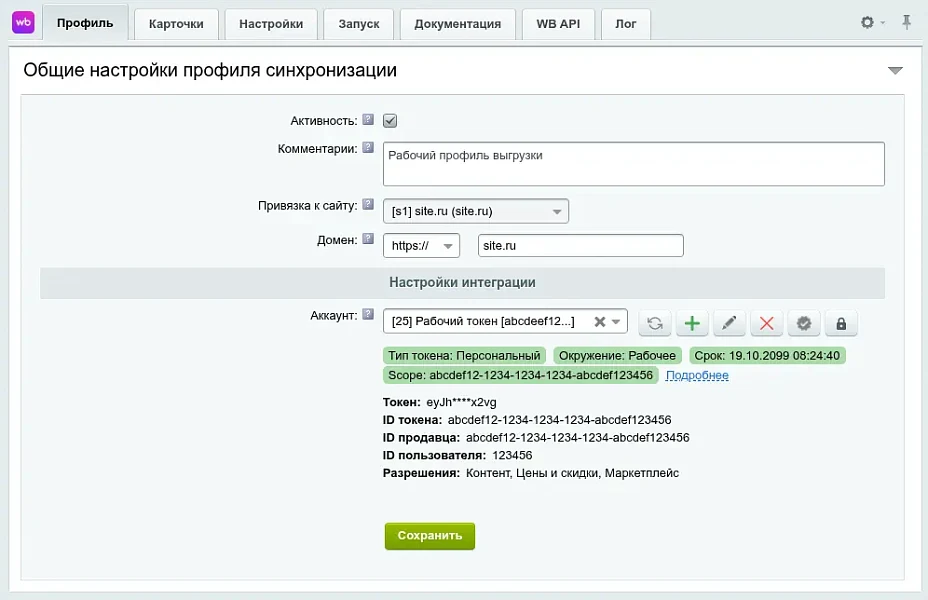Open help icon next to Домен
This screenshot has width=928, height=600.
coord(368,239)
